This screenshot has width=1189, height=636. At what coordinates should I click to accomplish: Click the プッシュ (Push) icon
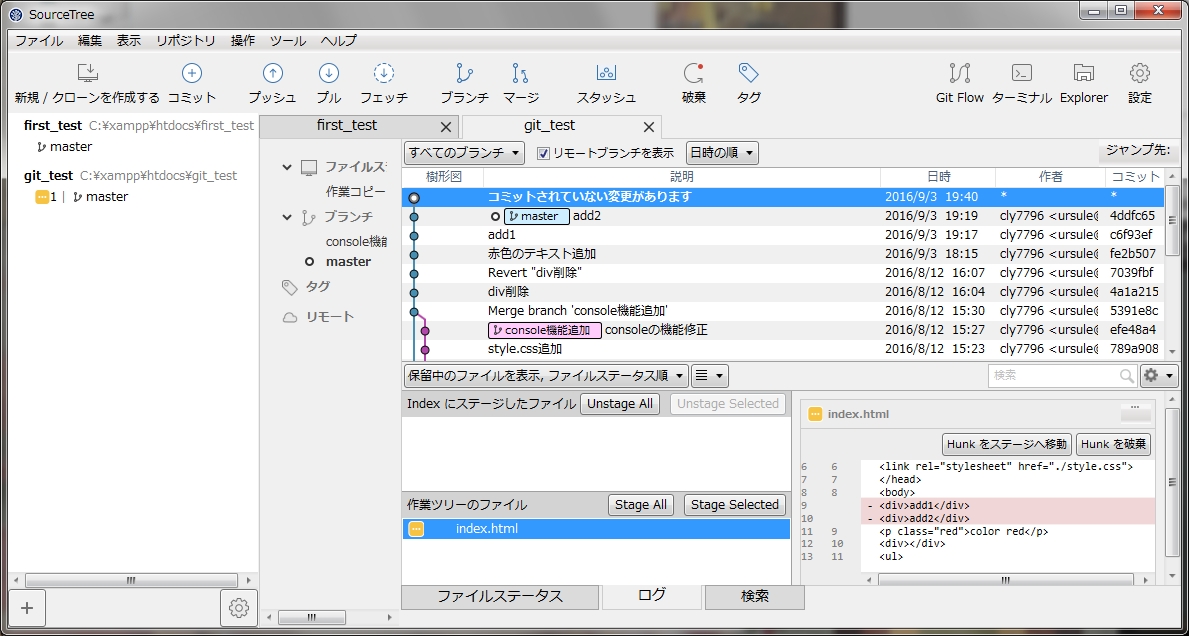272,82
